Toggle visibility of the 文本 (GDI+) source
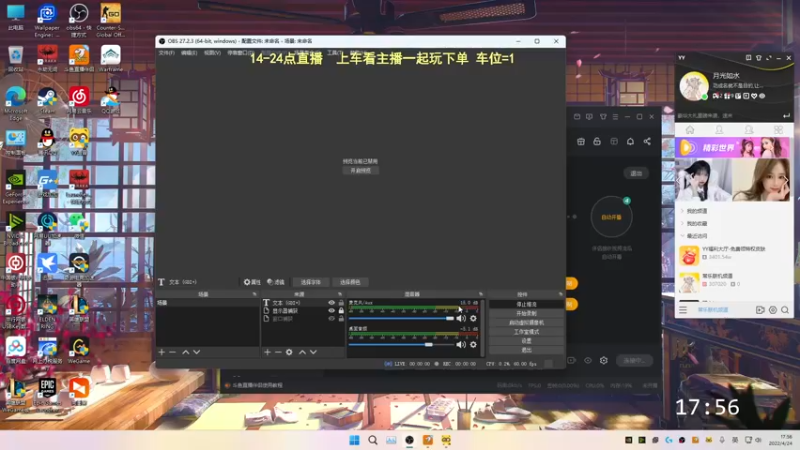Viewport: 800px width, 450px height. 332,303
